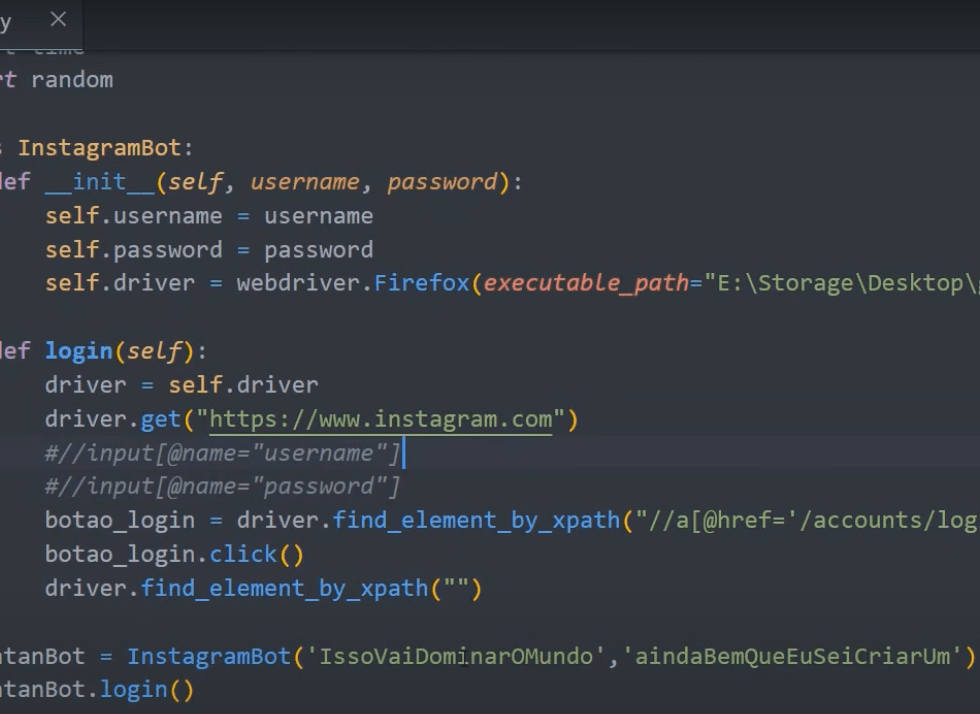Click the login method definition name
Screen dimensions: 980x714
pyautogui.click(x=78, y=351)
